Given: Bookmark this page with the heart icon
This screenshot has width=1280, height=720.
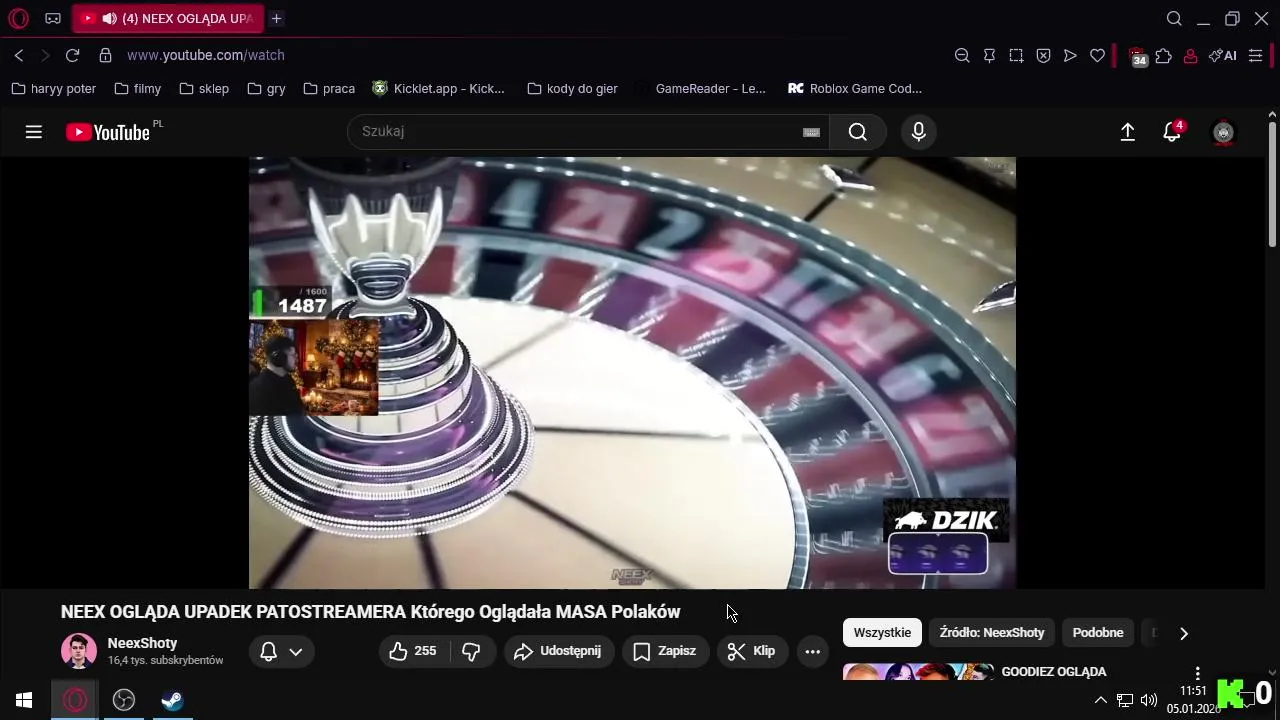Looking at the screenshot, I should click(x=1097, y=55).
